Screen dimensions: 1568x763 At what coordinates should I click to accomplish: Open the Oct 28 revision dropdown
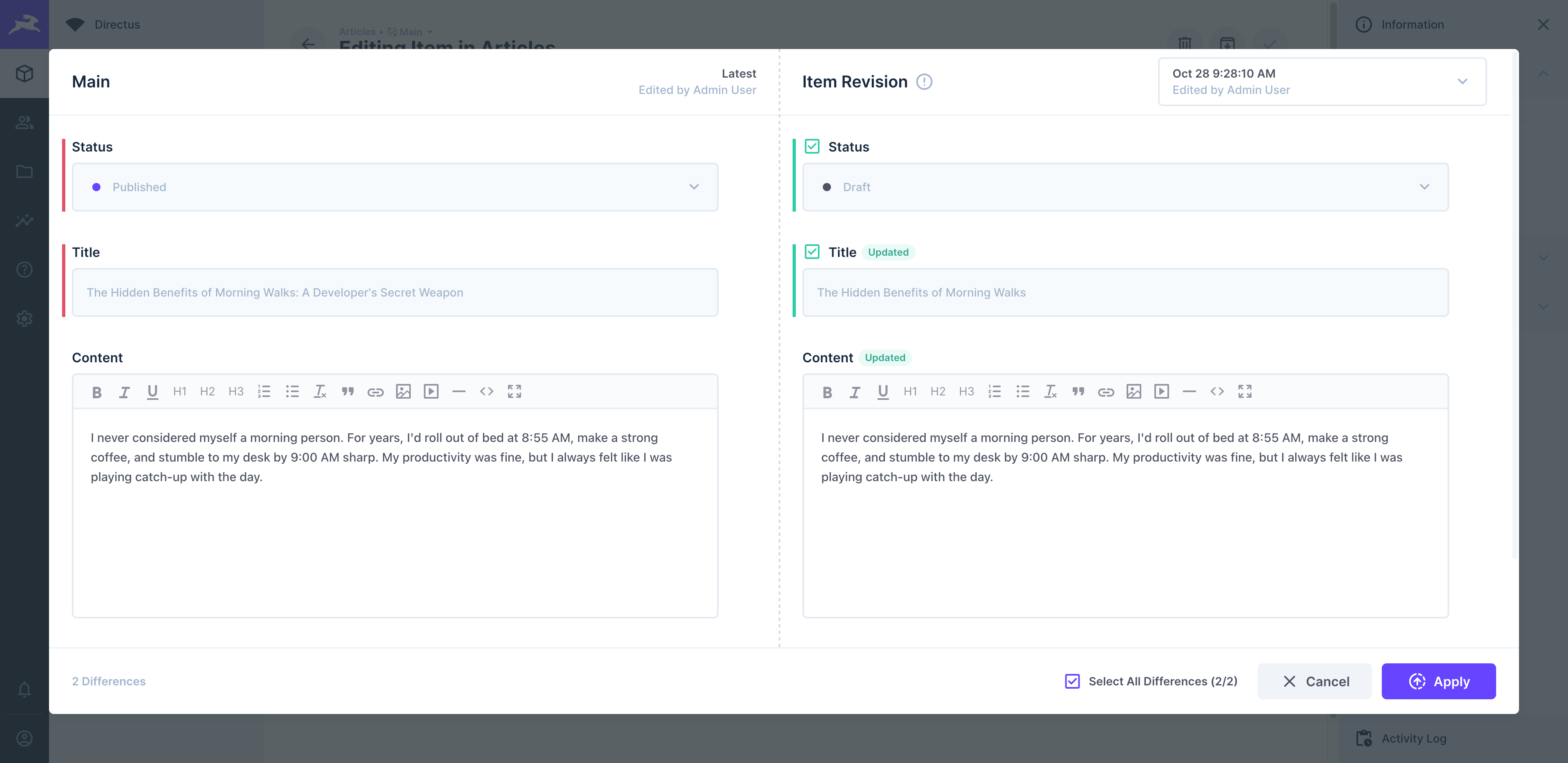pyautogui.click(x=1321, y=82)
